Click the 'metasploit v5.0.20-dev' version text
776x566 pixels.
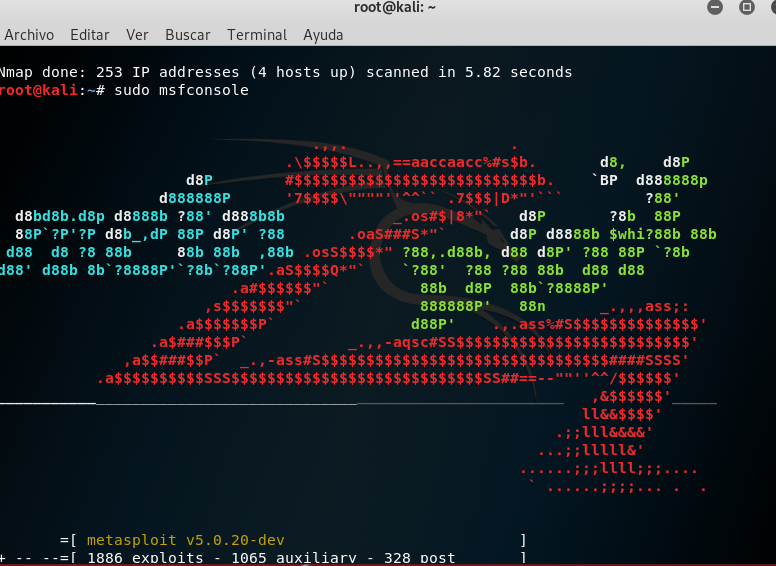tap(186, 540)
